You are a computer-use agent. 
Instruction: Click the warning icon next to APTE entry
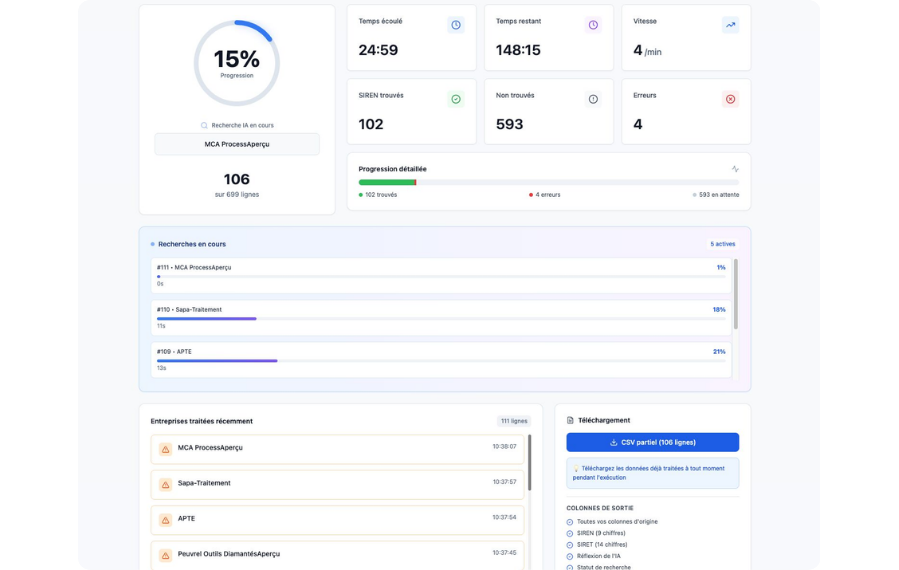[x=166, y=520]
